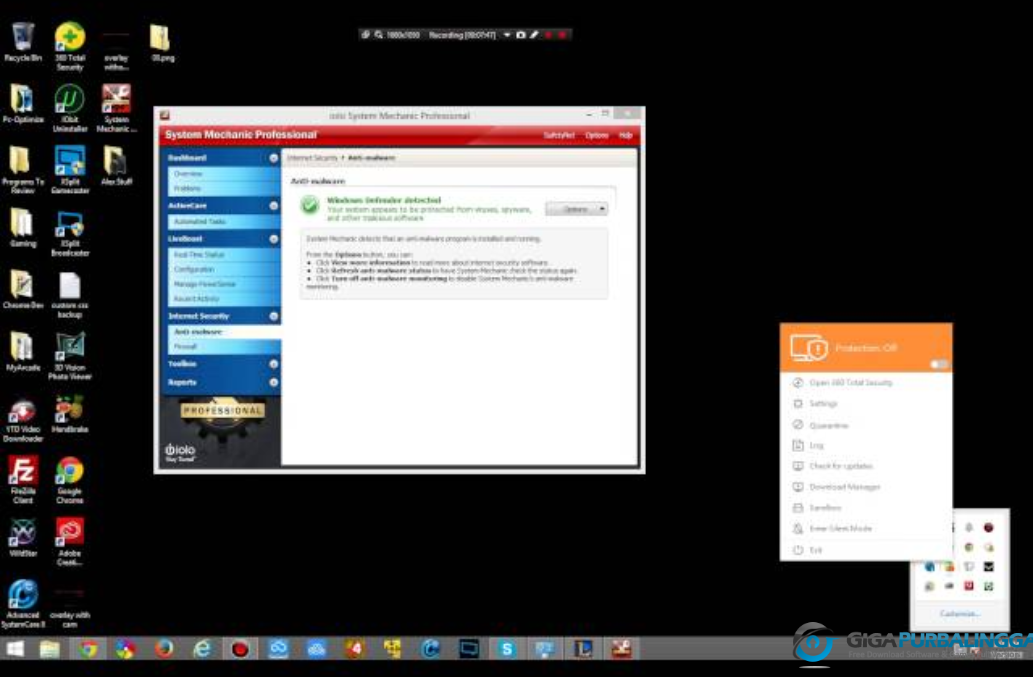
Task: Select the Handbrake desktop icon
Action: pyautogui.click(x=70, y=414)
